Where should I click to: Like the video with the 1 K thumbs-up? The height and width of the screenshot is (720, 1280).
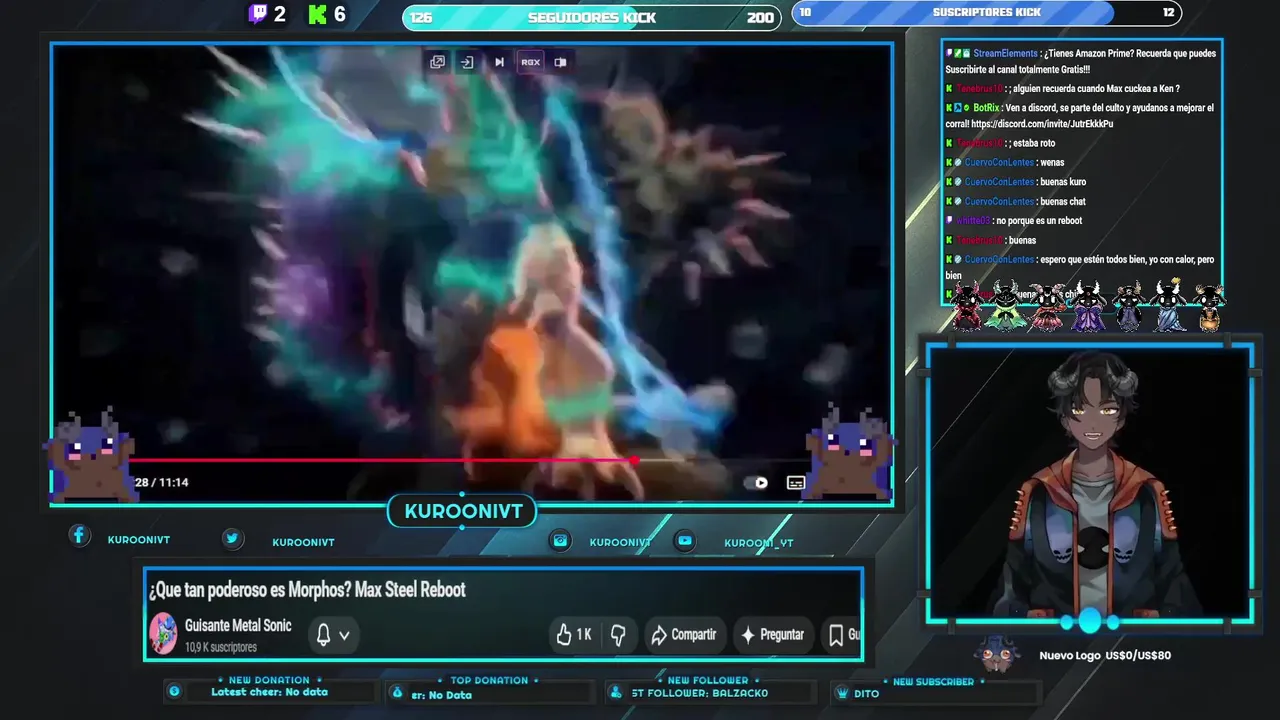pyautogui.click(x=574, y=634)
